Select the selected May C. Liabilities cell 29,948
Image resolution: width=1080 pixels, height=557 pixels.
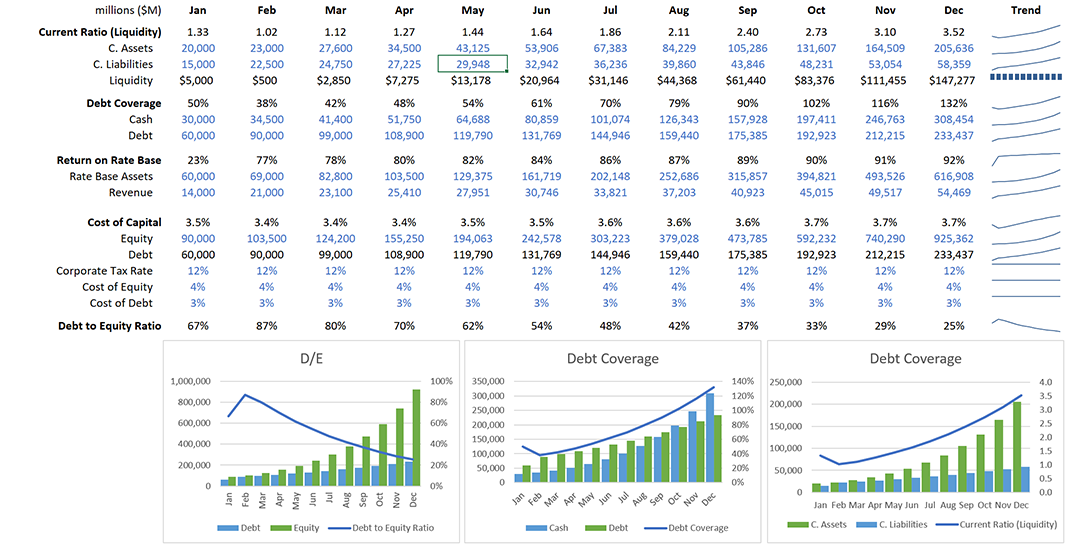coord(472,64)
